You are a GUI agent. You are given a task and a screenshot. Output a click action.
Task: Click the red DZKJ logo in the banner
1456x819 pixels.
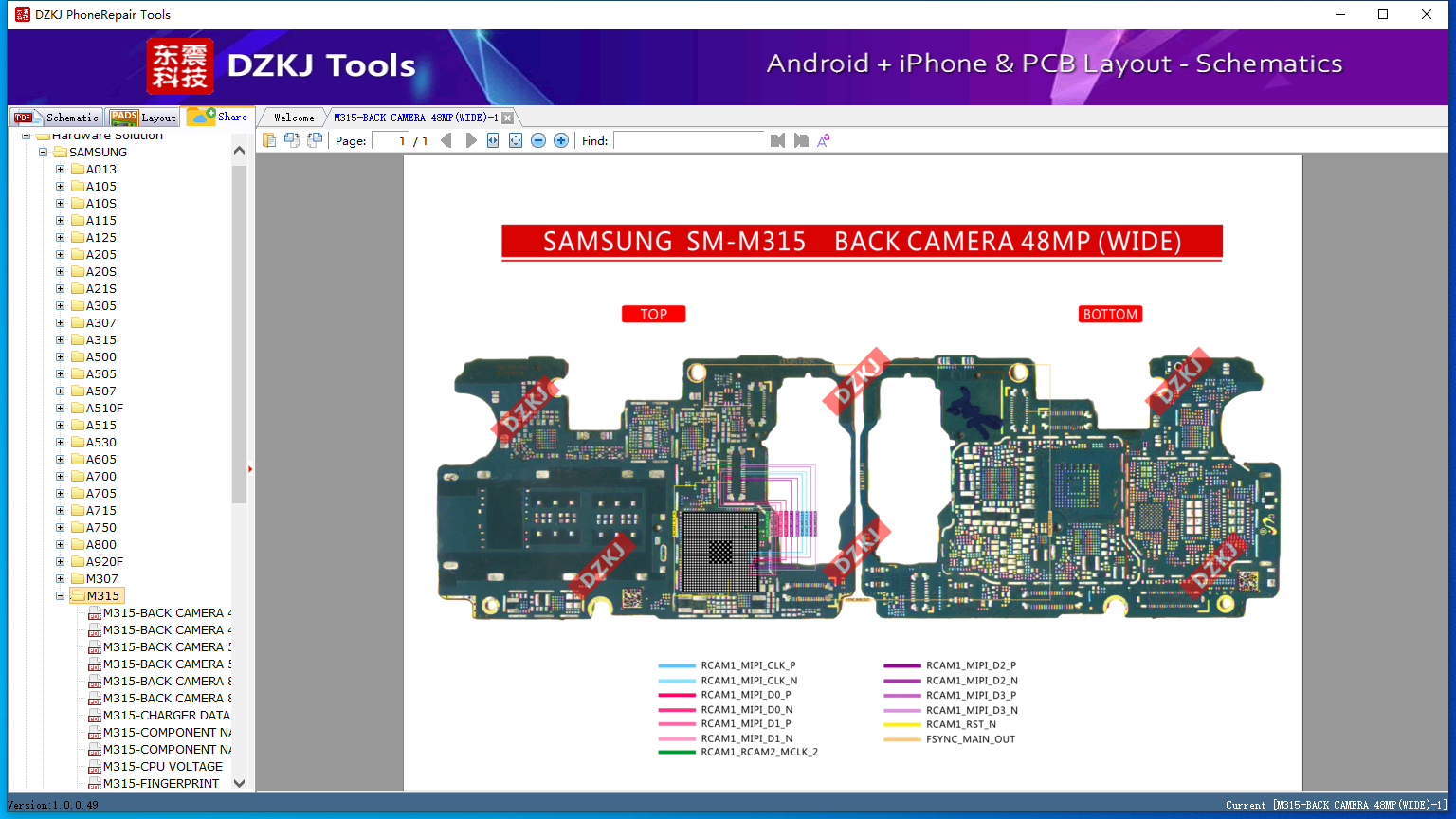coord(180,66)
